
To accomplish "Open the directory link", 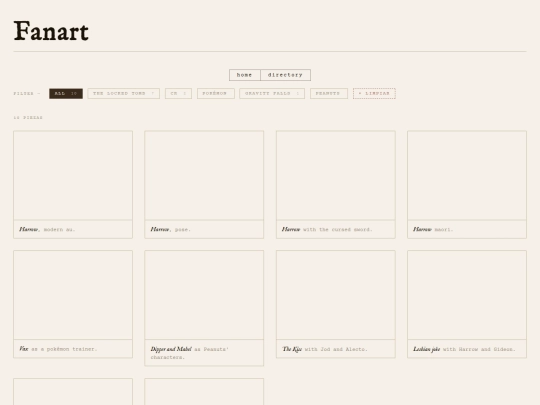I will (x=285, y=75).
